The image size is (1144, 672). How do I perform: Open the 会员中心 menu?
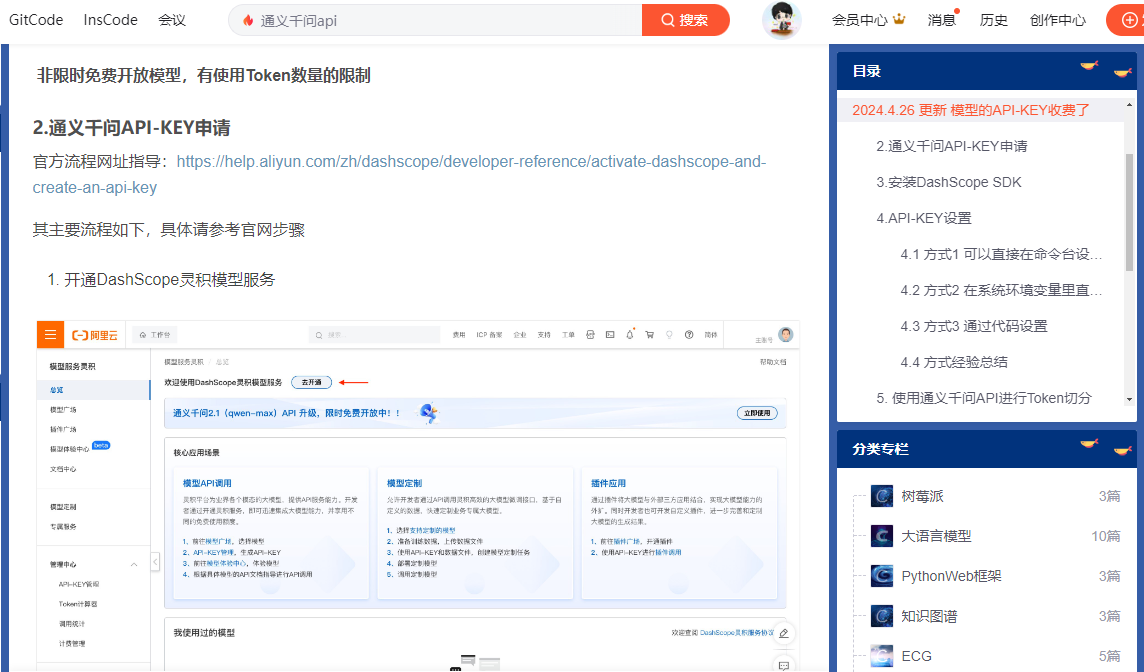click(x=868, y=20)
